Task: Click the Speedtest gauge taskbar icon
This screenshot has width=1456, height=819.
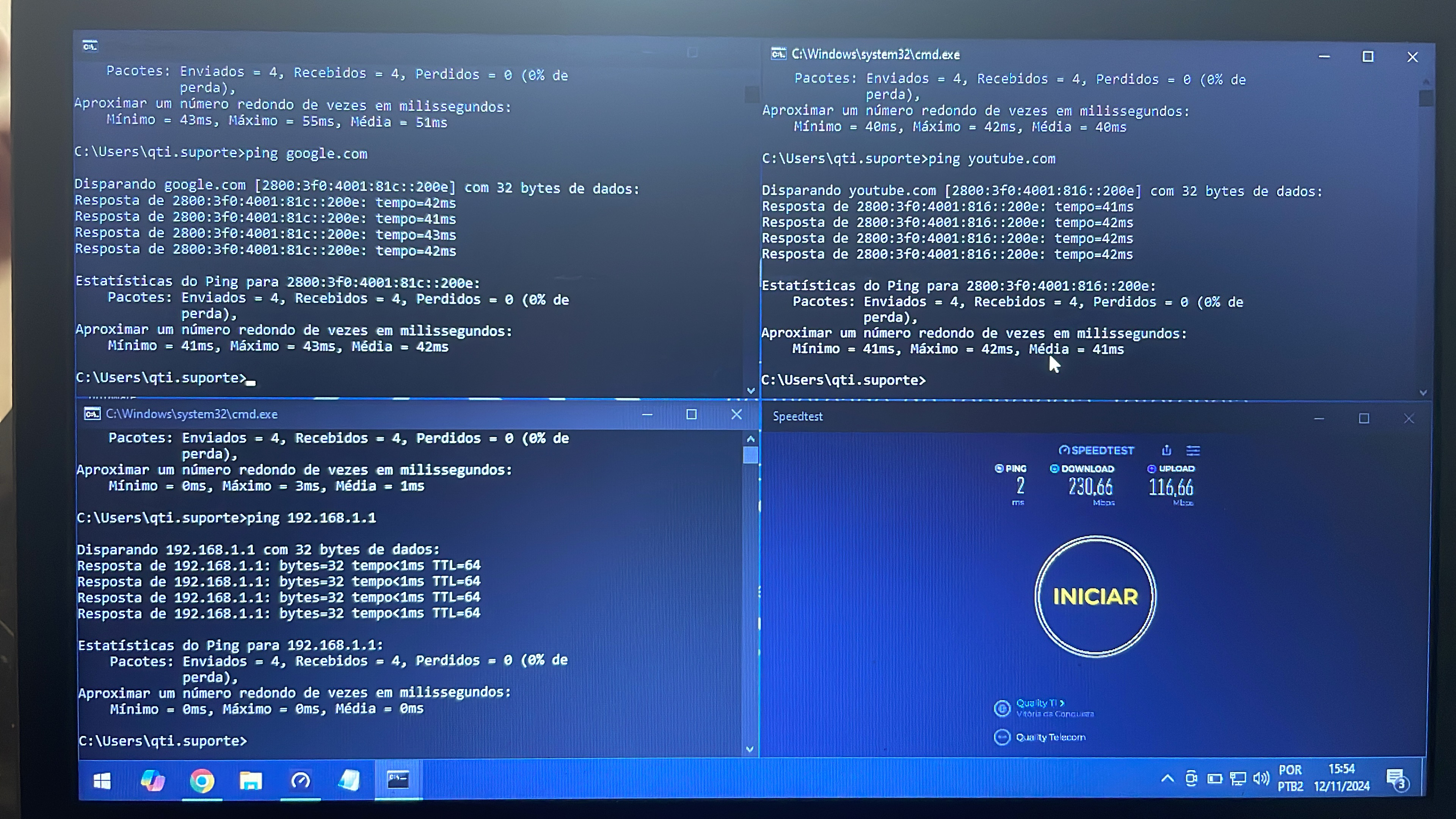Action: click(300, 781)
